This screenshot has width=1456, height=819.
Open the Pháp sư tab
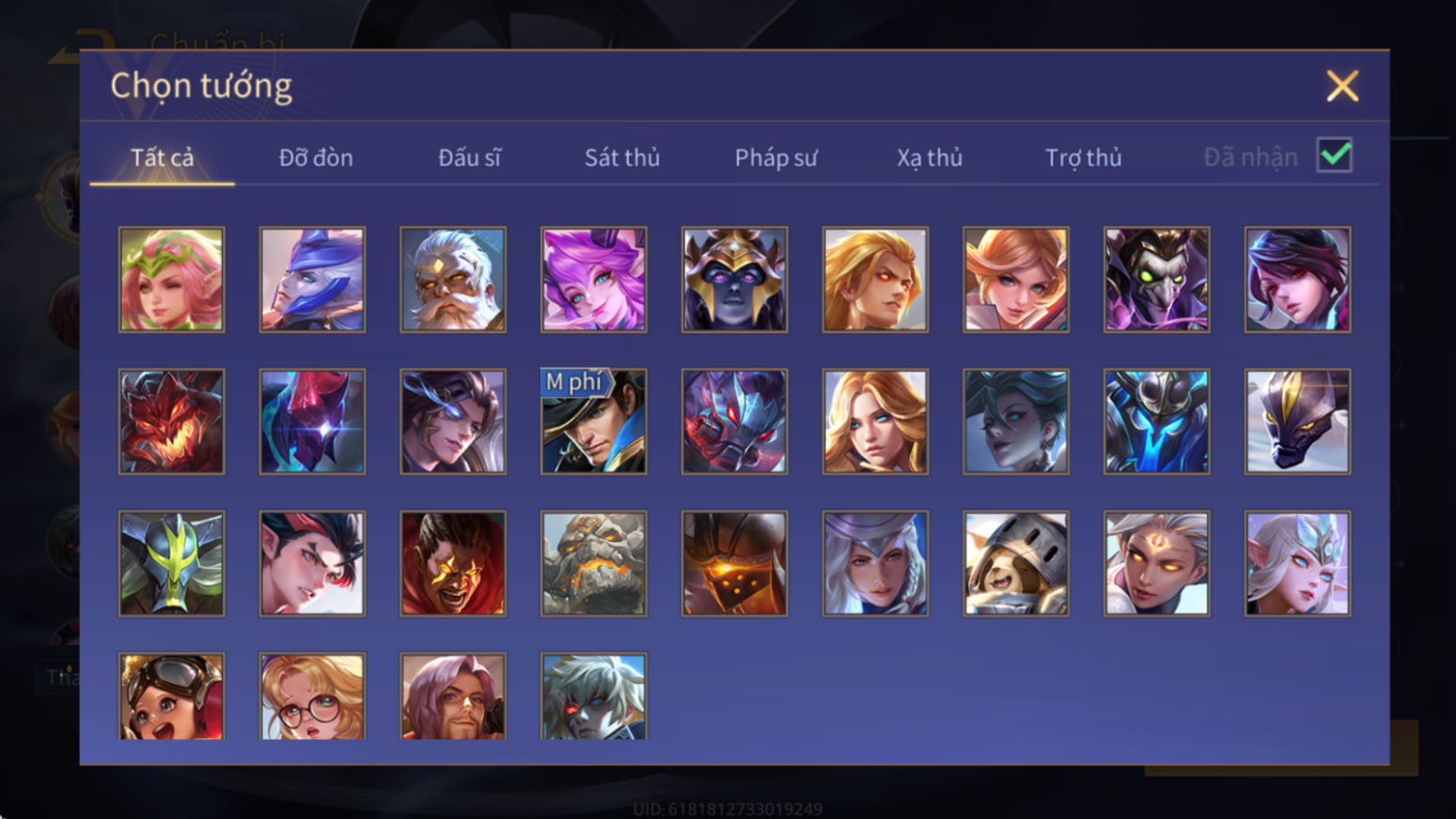point(775,157)
